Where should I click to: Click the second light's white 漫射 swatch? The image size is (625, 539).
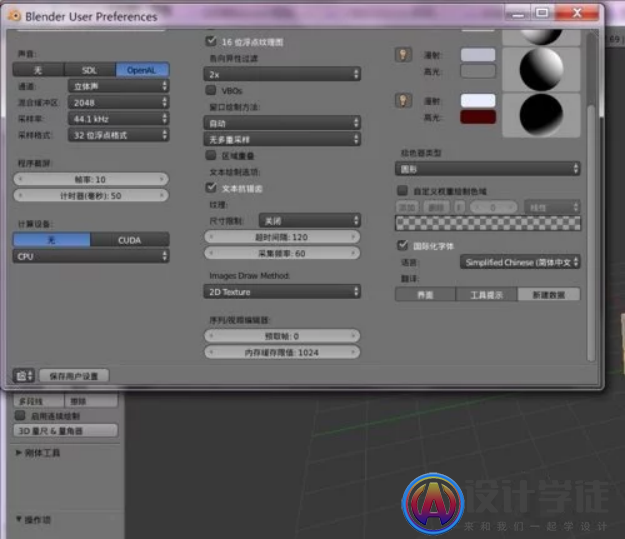point(478,100)
